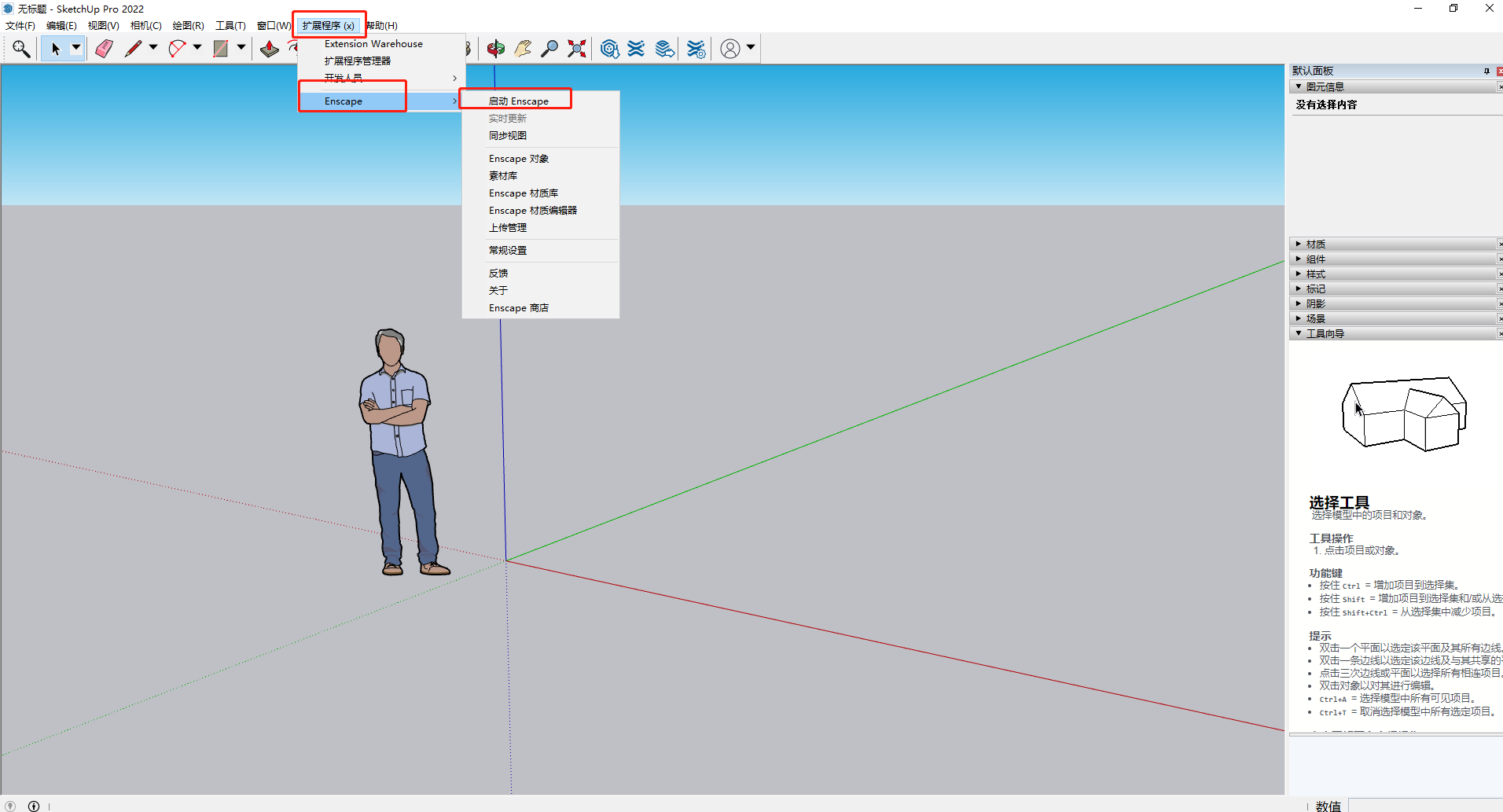Activate the Orbit tool
1503x812 pixels.
[x=494, y=48]
